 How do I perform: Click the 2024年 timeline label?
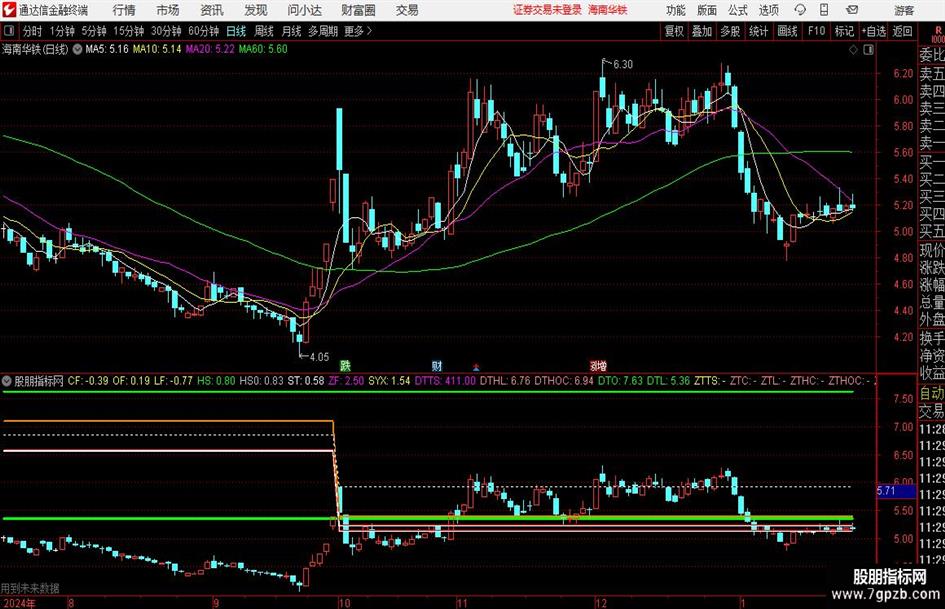(x=19, y=603)
